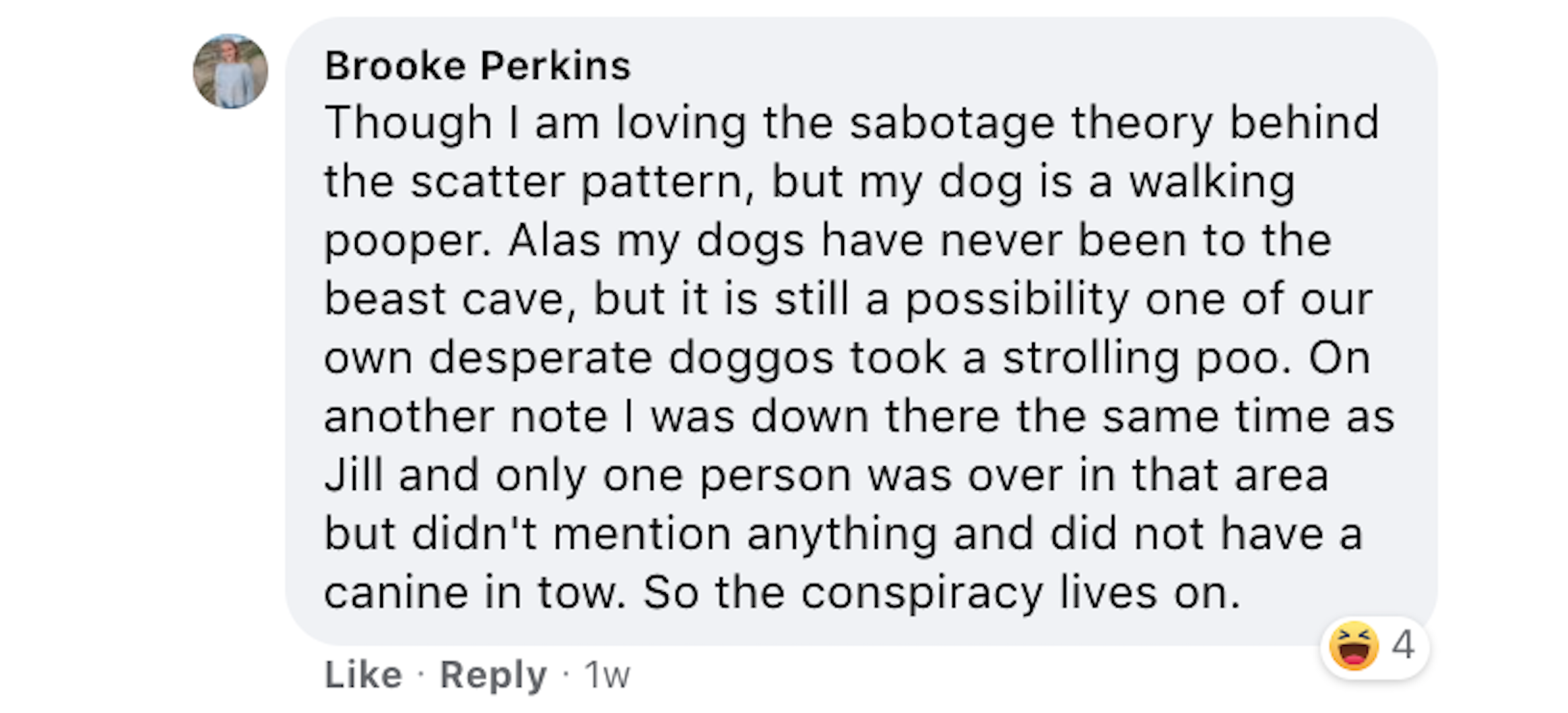Image resolution: width=1568 pixels, height=713 pixels.
Task: Click the word "possibility" in the comment
Action: pyautogui.click(x=1016, y=300)
